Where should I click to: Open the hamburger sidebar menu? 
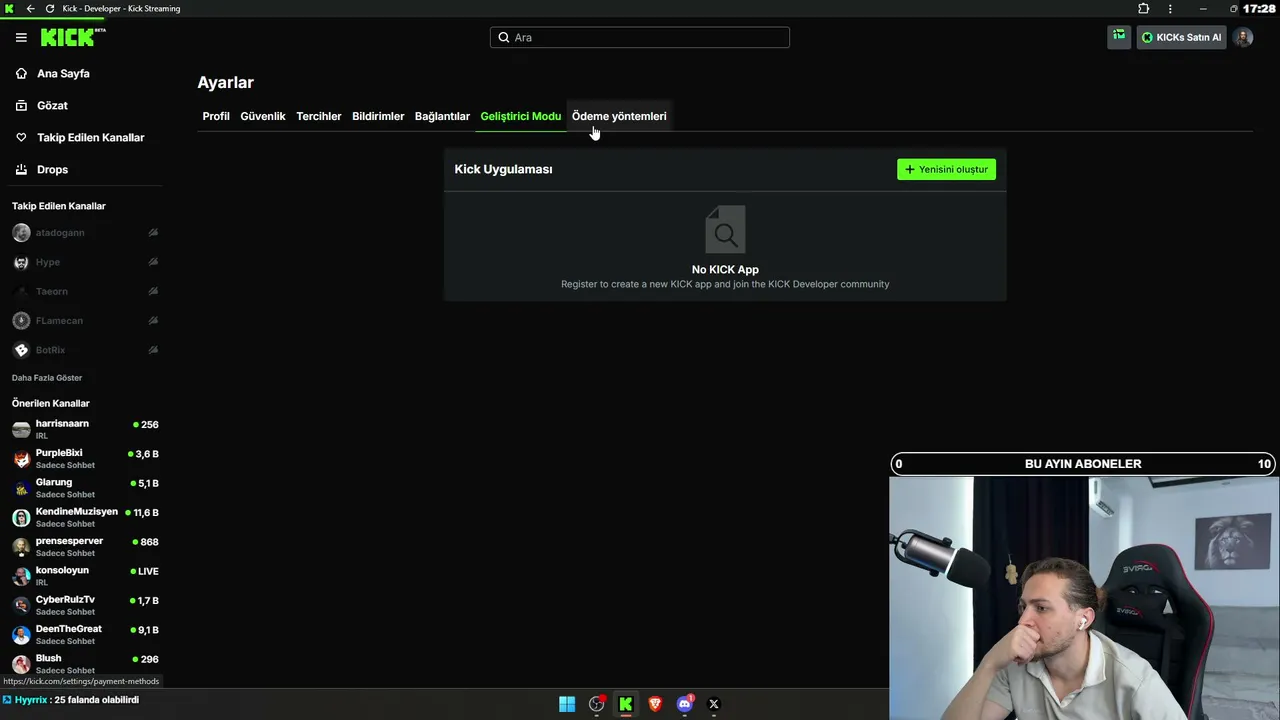[x=21, y=37]
